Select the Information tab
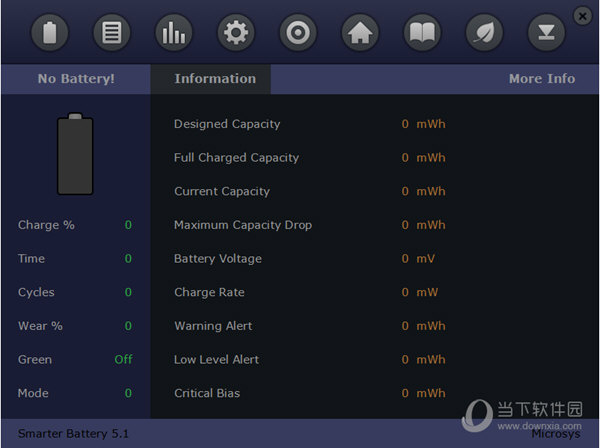 [x=214, y=79]
